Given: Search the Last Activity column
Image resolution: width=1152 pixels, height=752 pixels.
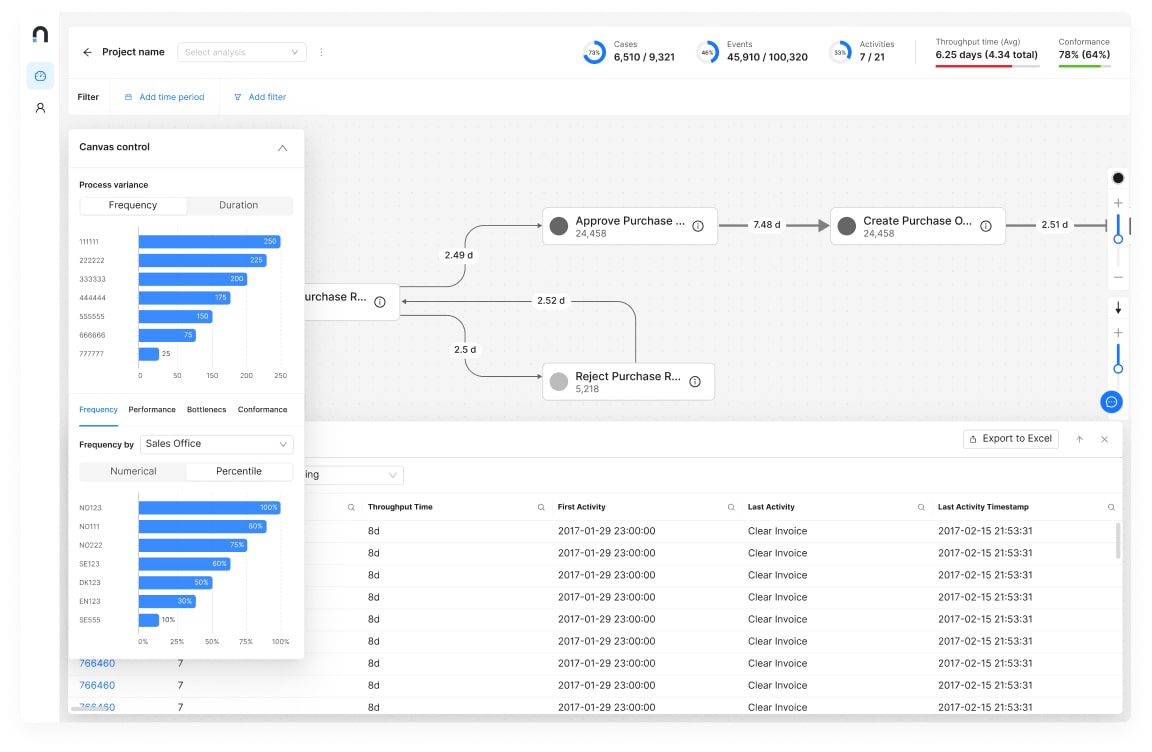Looking at the screenshot, I should pos(921,507).
